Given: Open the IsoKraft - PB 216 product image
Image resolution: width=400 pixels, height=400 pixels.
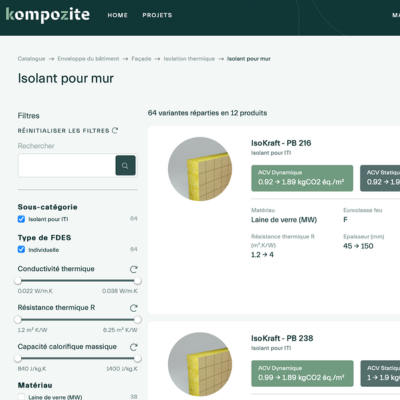Looking at the screenshot, I should pos(200,169).
